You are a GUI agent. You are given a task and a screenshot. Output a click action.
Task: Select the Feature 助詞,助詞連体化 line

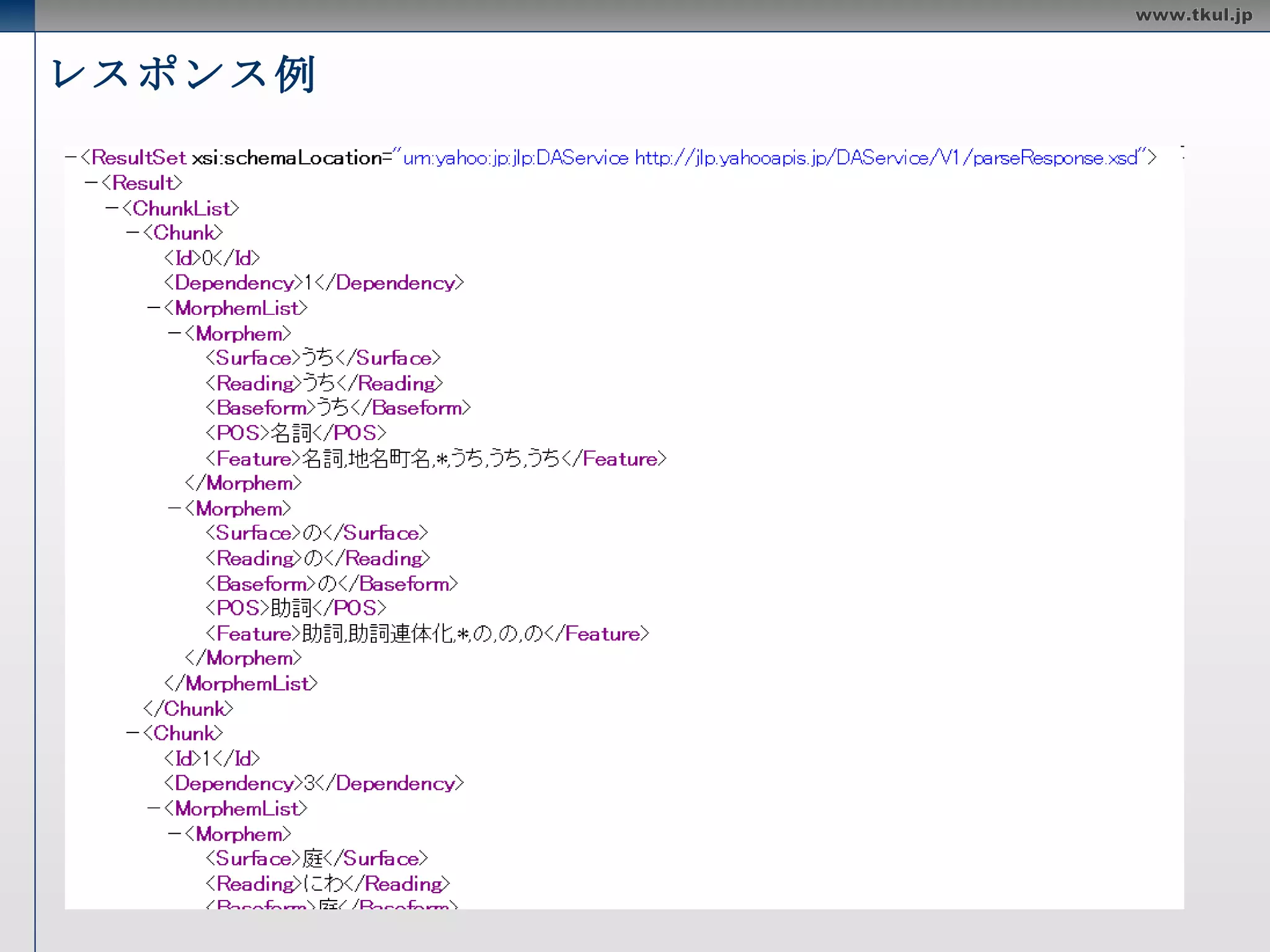[427, 633]
